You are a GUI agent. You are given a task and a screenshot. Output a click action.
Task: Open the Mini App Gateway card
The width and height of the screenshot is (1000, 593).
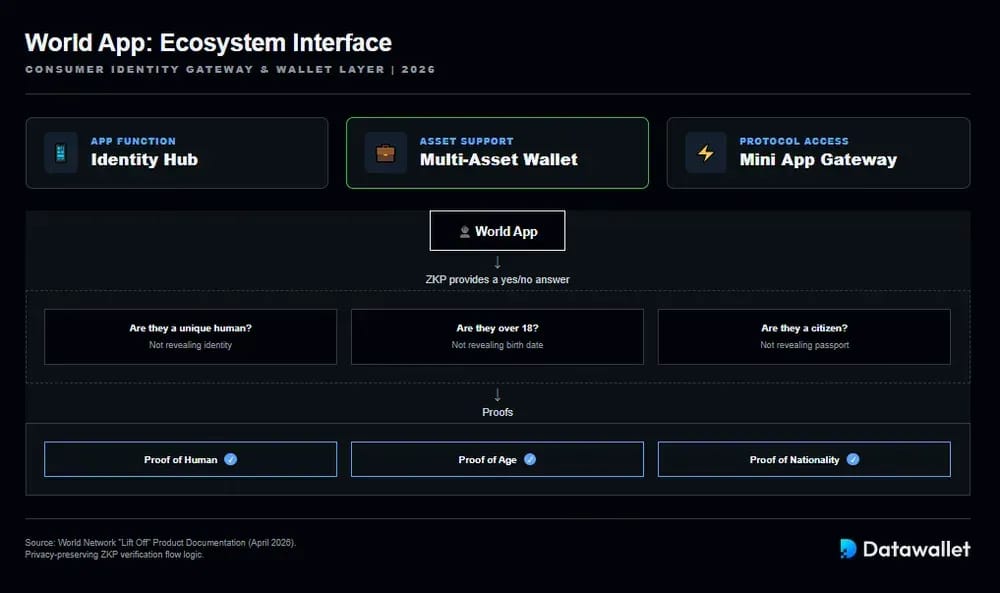pyautogui.click(x=818, y=153)
